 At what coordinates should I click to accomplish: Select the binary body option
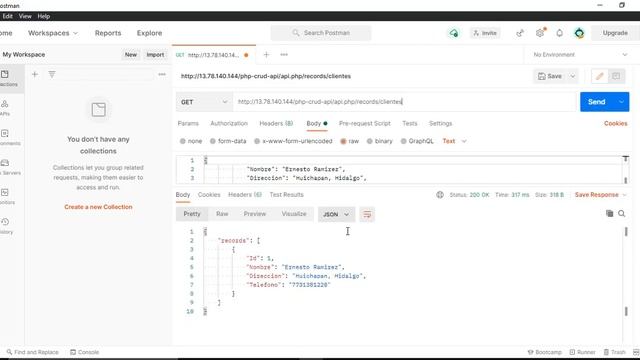[x=379, y=141]
